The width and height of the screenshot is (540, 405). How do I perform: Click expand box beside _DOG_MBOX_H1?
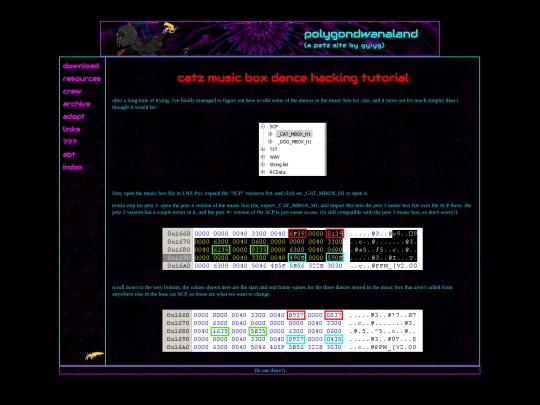(270, 142)
